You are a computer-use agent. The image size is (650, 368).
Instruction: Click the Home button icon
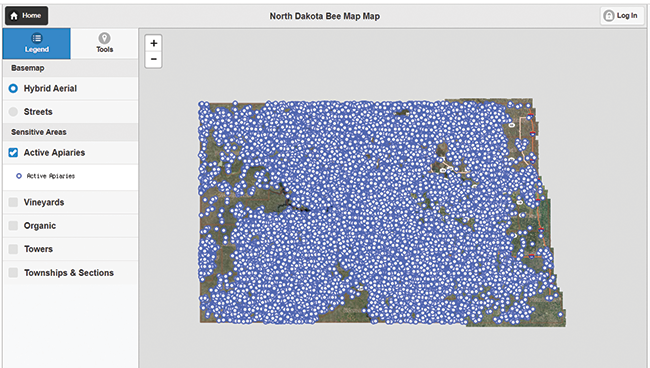(15, 16)
